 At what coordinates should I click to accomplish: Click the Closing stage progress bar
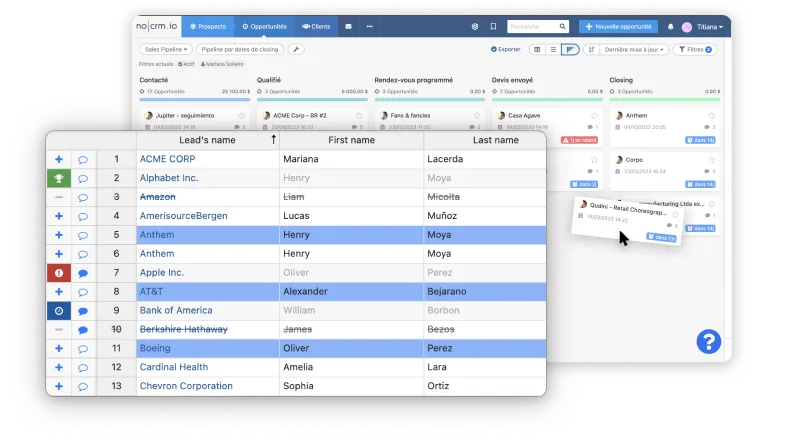665,100
